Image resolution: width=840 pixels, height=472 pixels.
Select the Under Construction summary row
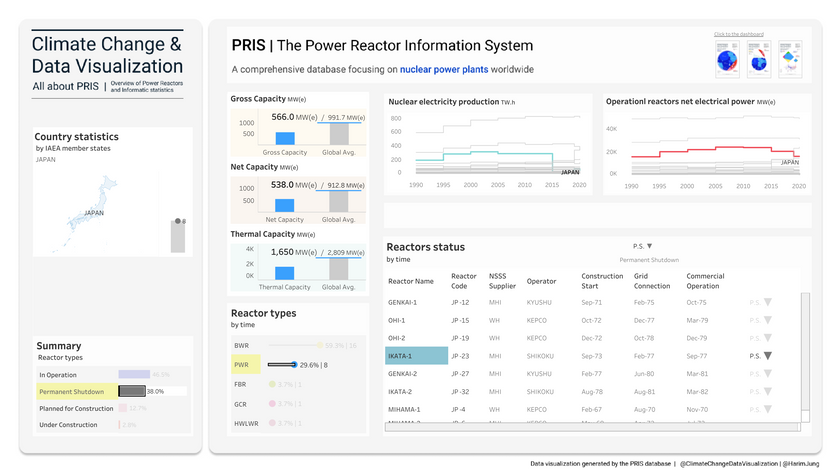[114, 425]
